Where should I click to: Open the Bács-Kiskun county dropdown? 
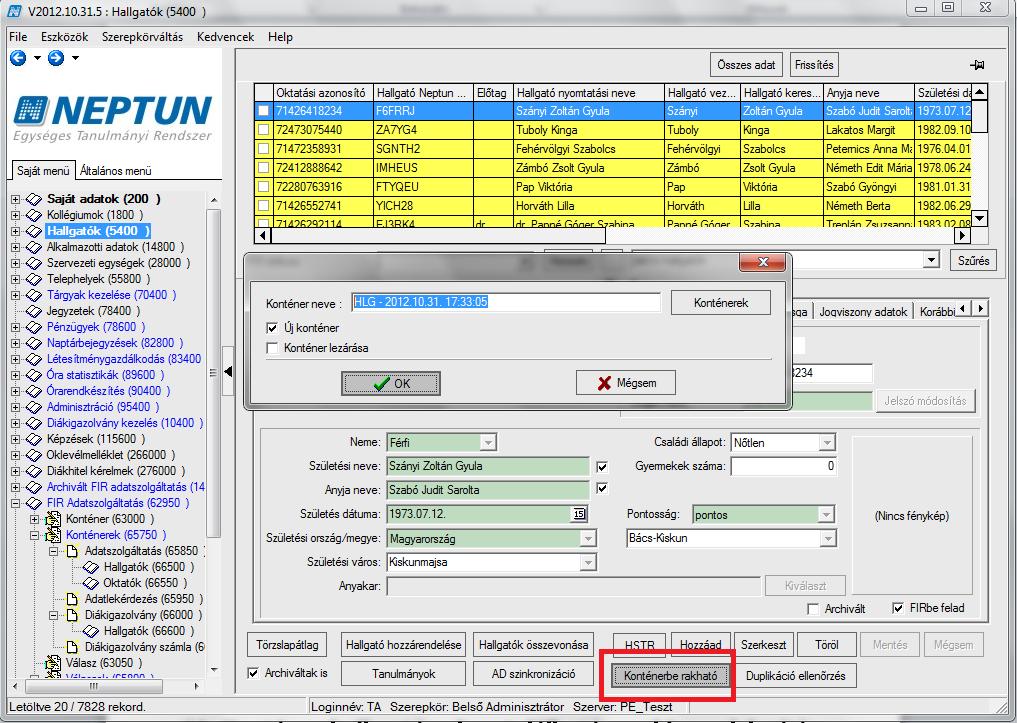(x=828, y=538)
